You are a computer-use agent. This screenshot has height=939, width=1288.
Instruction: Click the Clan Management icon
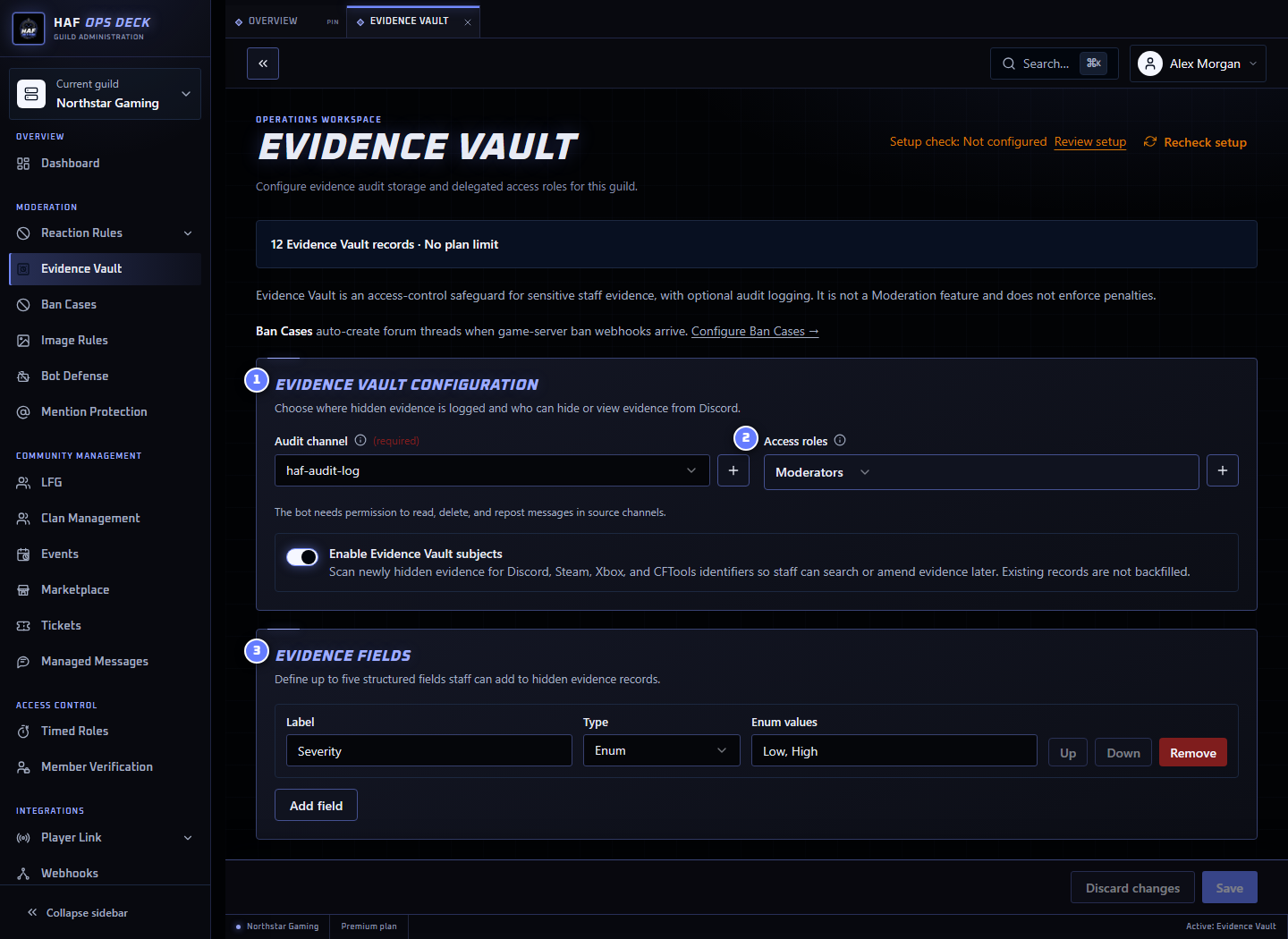coord(23,519)
